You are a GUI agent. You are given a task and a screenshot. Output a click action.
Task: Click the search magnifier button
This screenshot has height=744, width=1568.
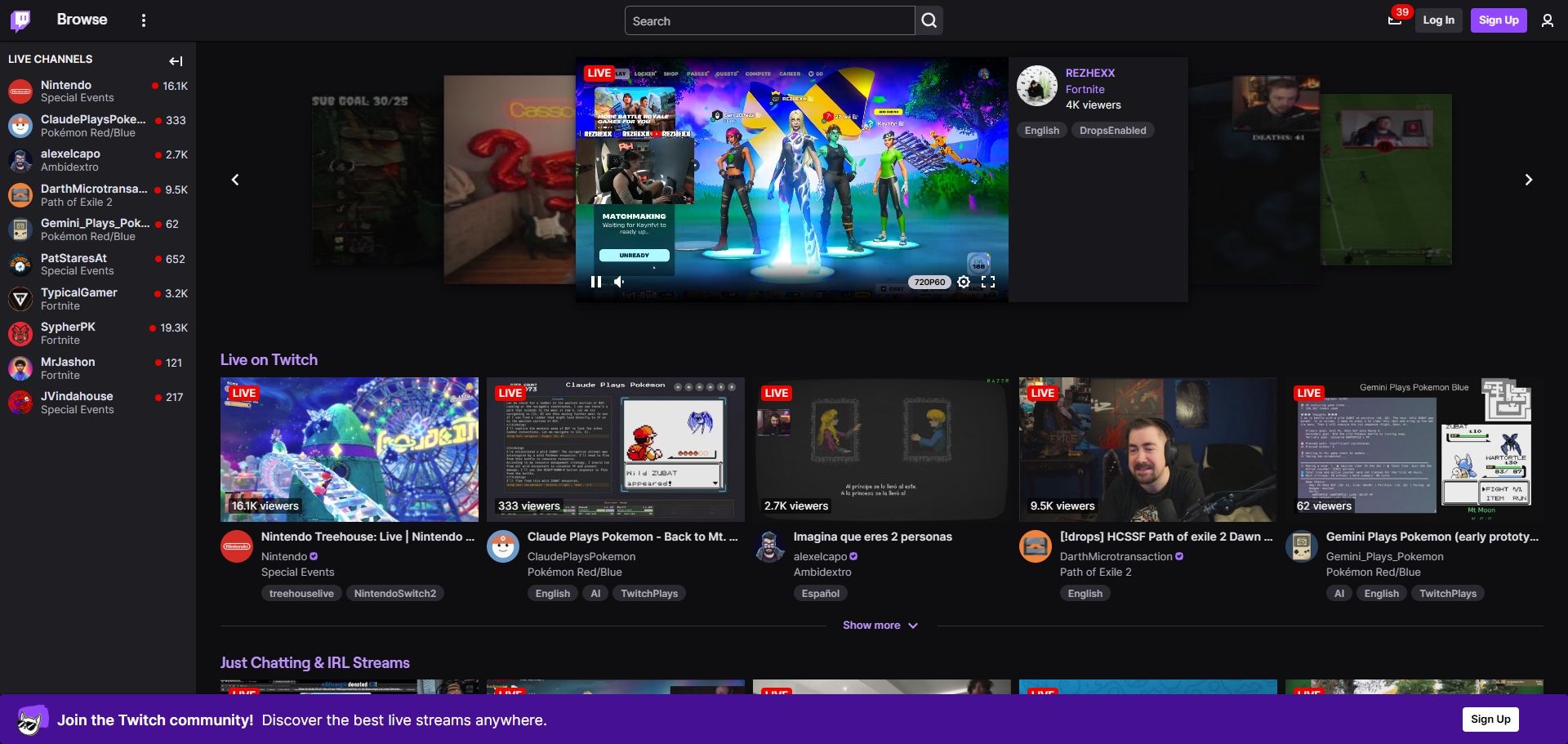[929, 20]
